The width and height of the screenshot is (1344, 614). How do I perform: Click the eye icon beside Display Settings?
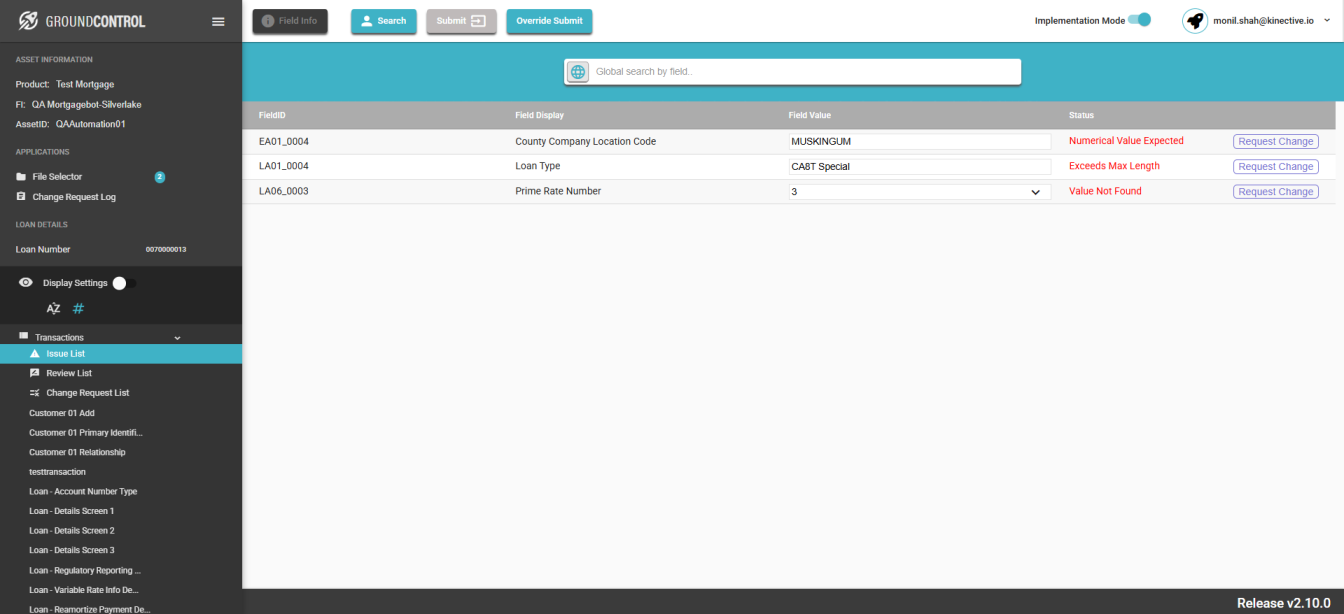click(x=26, y=283)
